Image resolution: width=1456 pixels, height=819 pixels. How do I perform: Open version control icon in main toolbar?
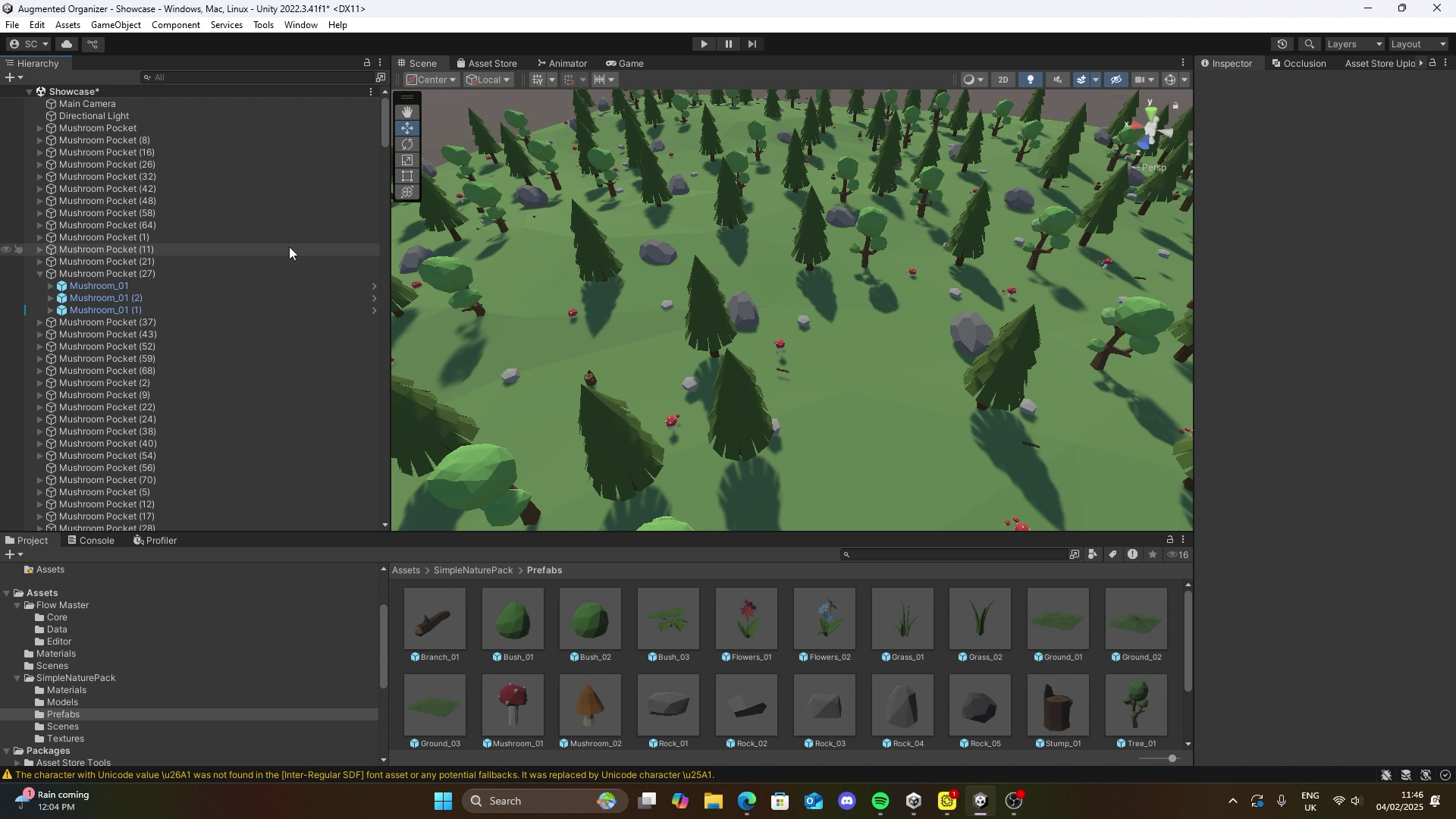pyautogui.click(x=93, y=44)
